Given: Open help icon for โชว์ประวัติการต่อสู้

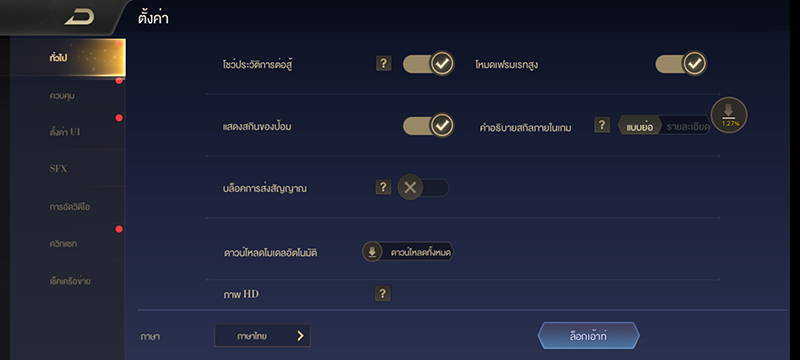Looking at the screenshot, I should point(384,64).
